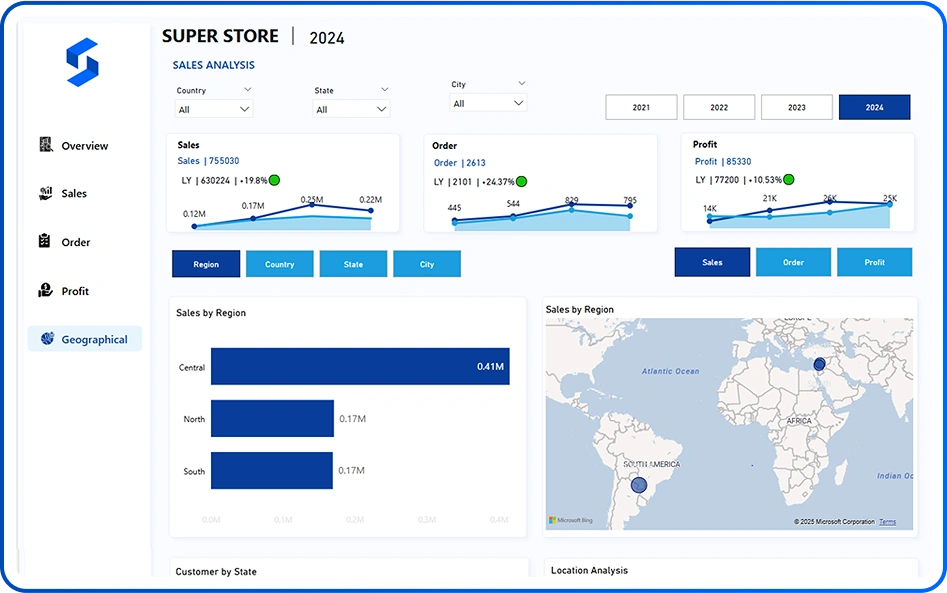Viewport: 947px width, 593px height.
Task: Switch to the Country breakdown tab
Action: coord(280,264)
